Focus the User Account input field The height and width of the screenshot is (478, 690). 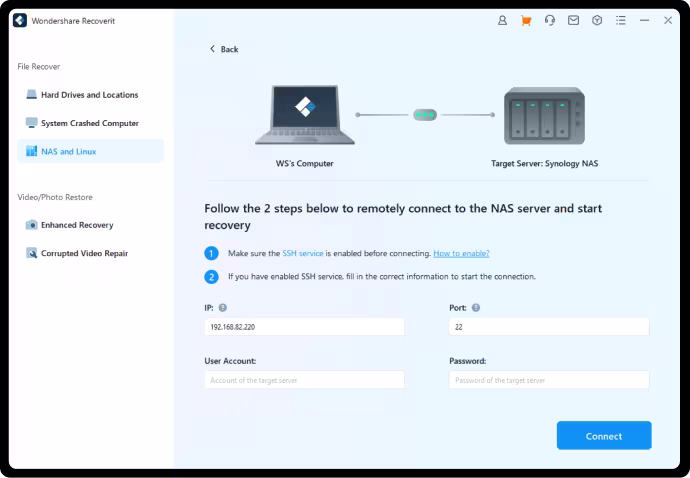click(304, 380)
